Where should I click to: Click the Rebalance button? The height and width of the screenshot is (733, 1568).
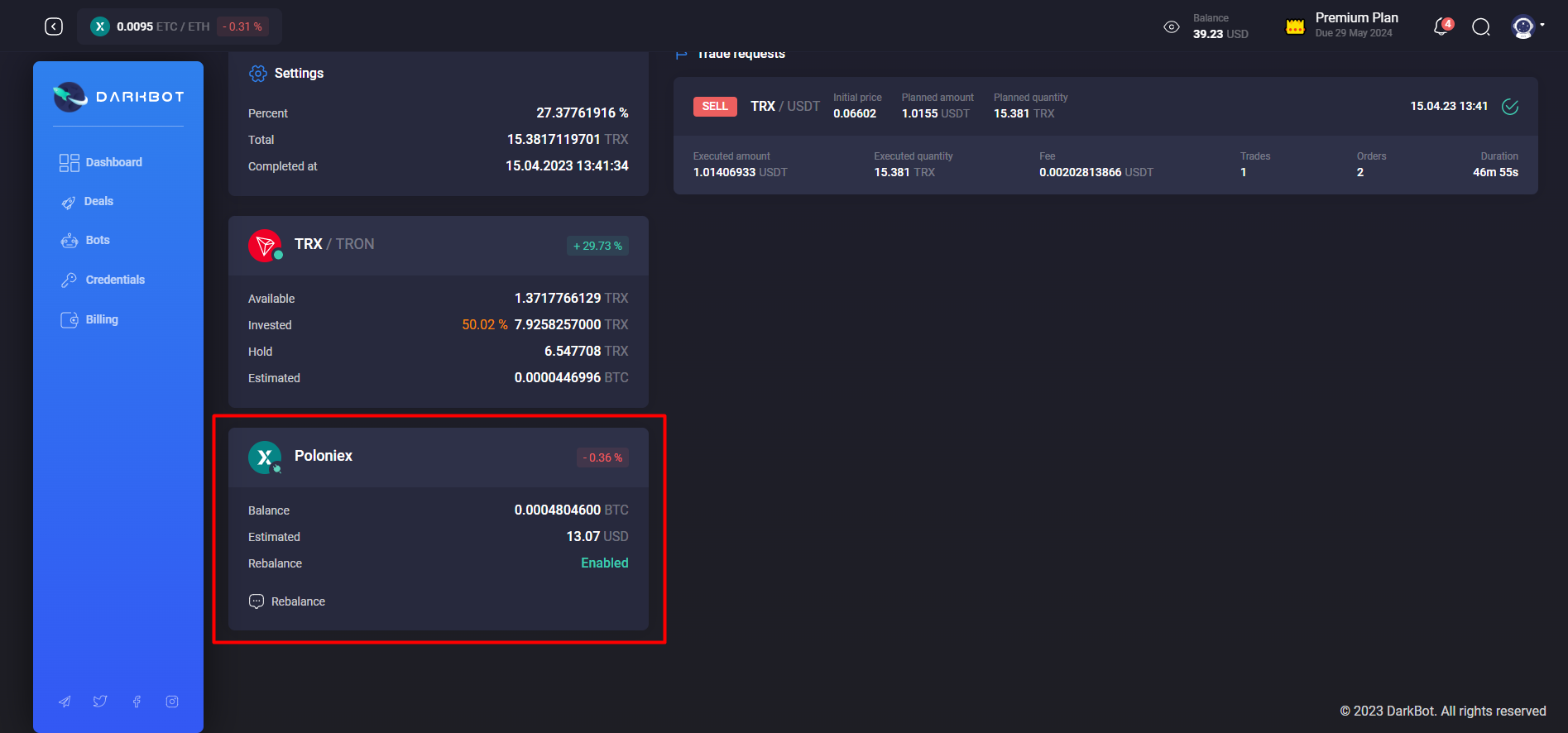(x=287, y=601)
